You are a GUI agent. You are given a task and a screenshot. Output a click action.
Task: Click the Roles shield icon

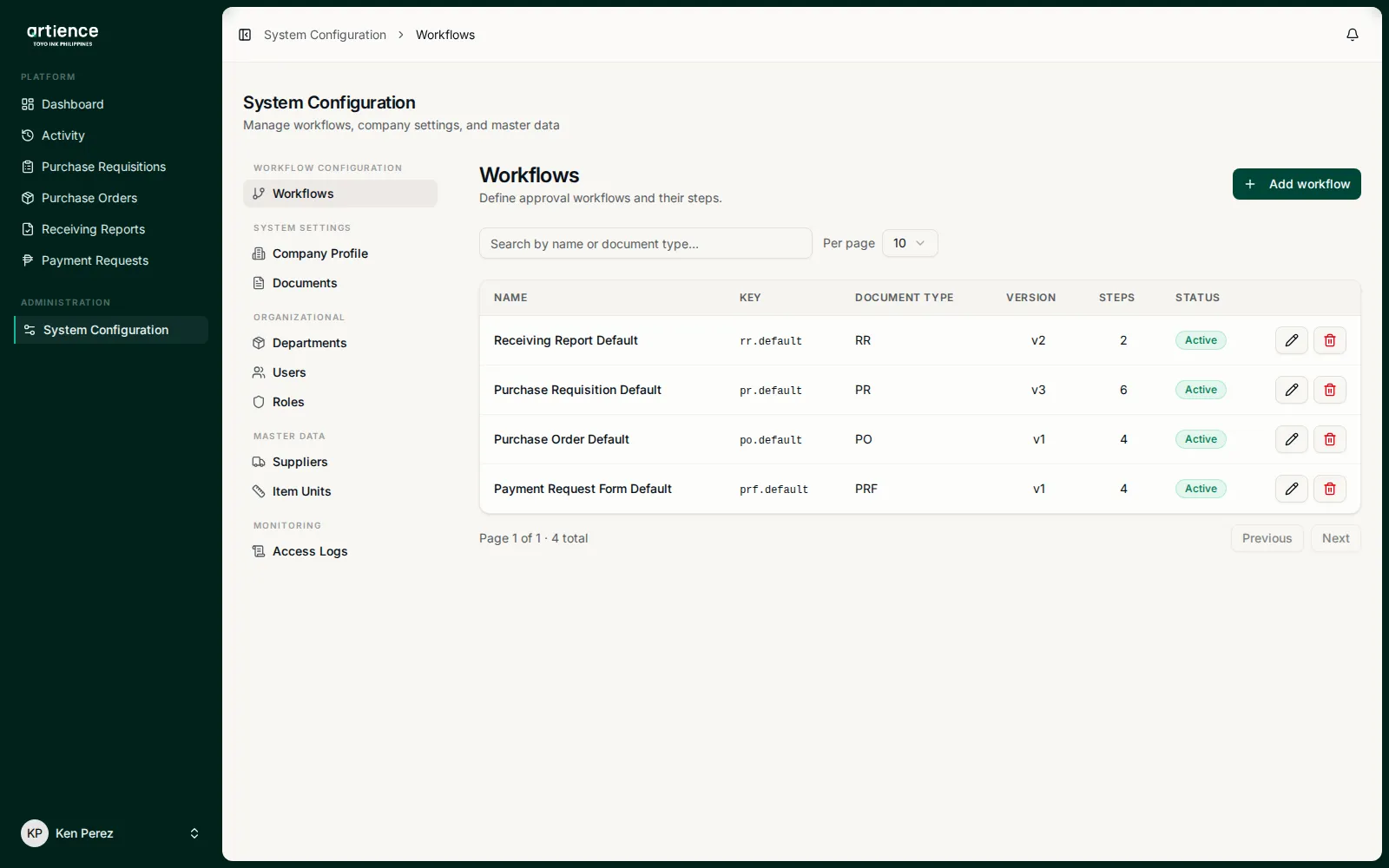[x=259, y=402]
